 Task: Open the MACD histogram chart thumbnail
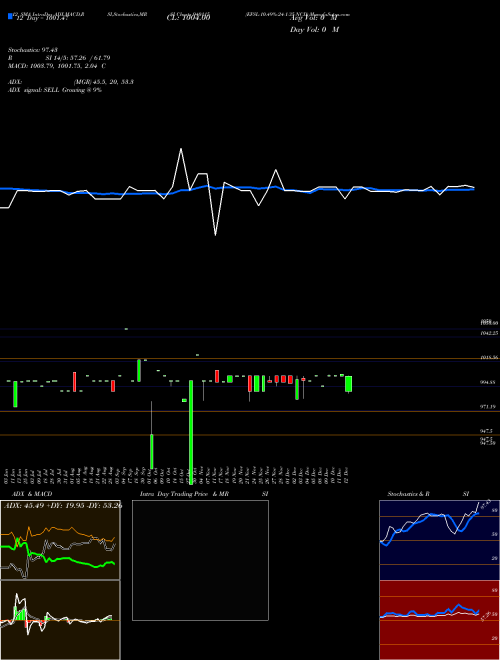60,620
